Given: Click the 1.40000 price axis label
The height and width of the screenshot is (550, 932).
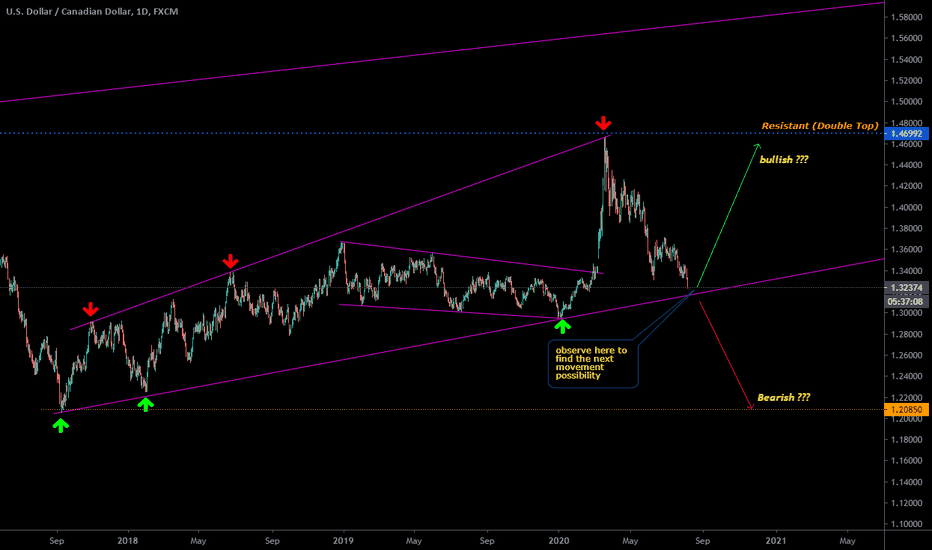Looking at the screenshot, I should click(906, 208).
